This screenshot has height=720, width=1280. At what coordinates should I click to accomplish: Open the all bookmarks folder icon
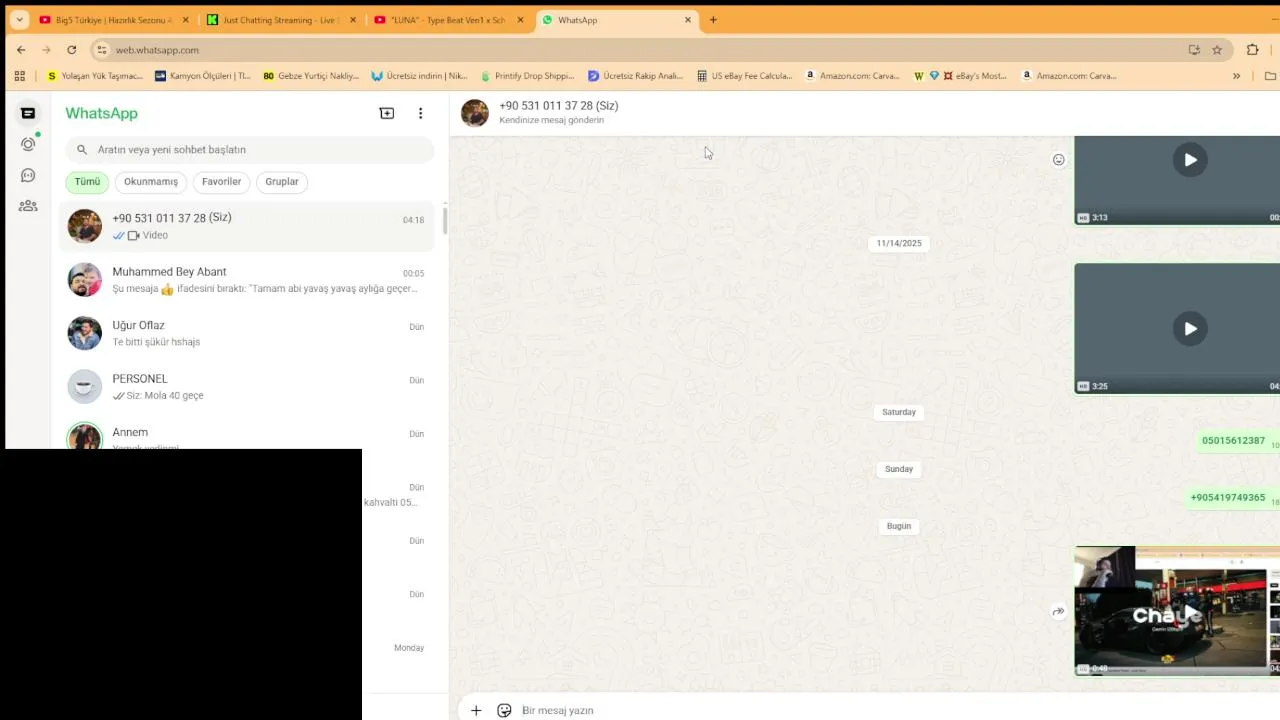[1270, 76]
